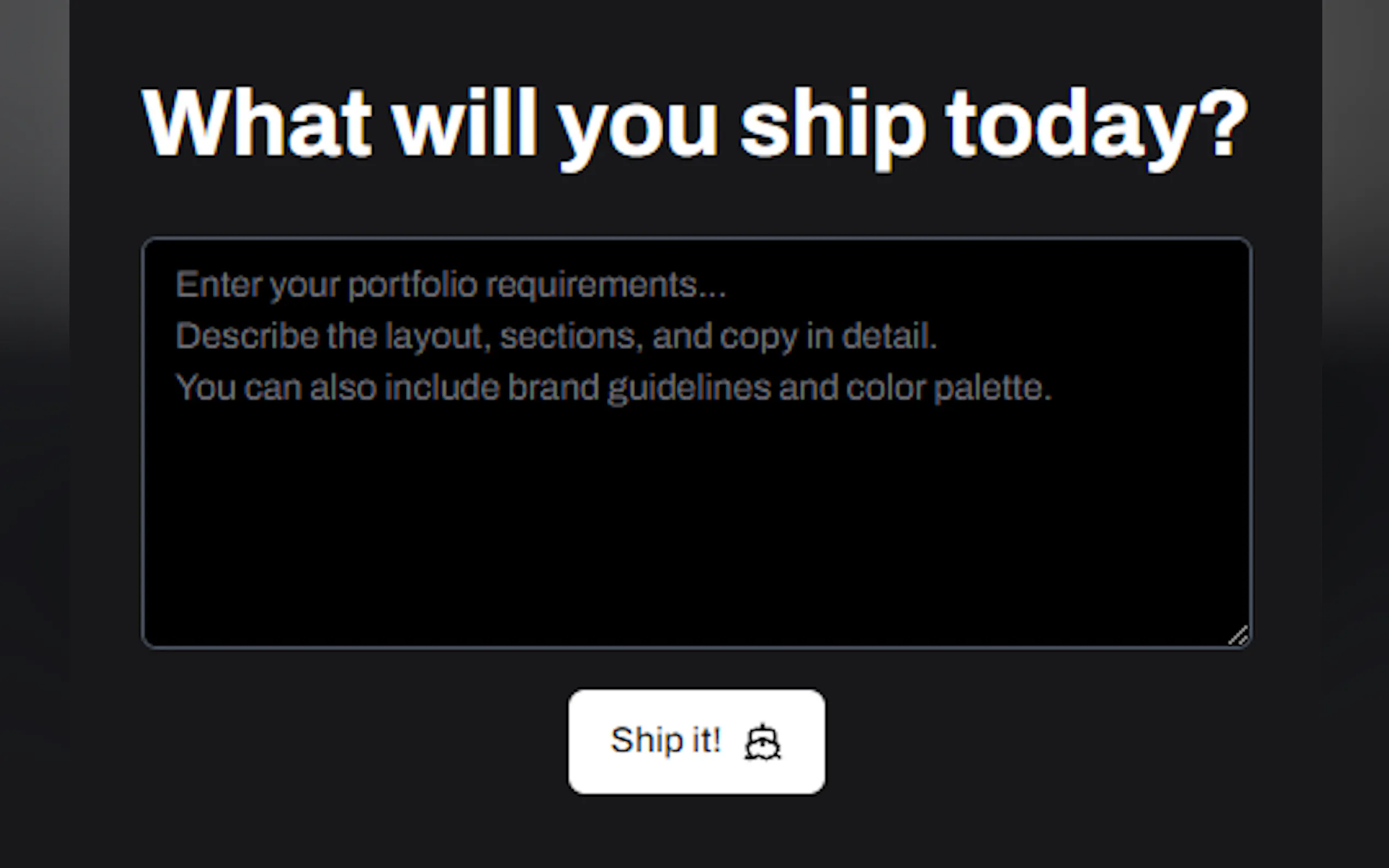Click the "What will you ship today?" heading
Viewport: 1389px width, 868px height.
click(695, 124)
